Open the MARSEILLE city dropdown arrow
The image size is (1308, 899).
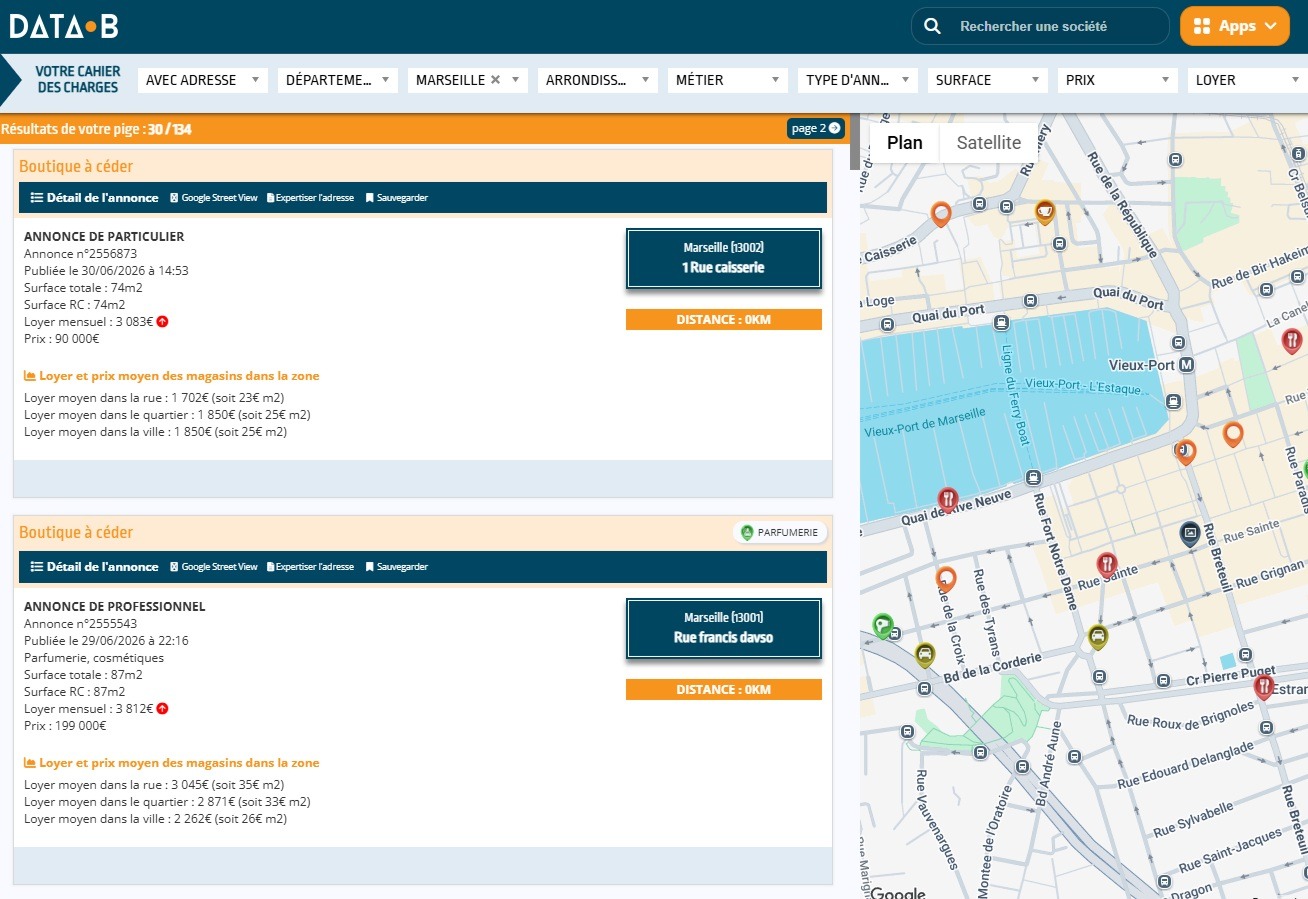[x=515, y=80]
